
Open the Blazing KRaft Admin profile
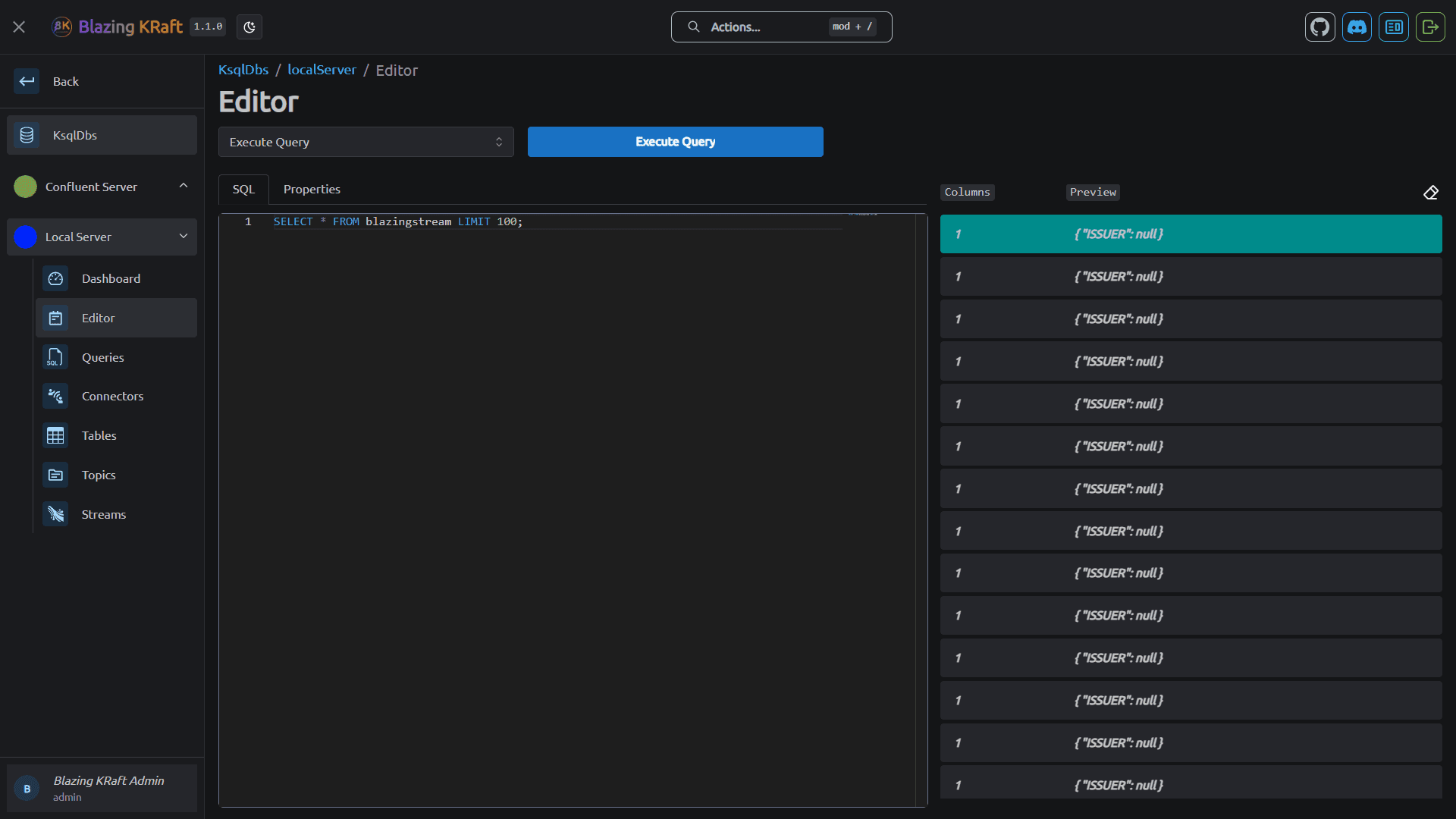click(102, 788)
